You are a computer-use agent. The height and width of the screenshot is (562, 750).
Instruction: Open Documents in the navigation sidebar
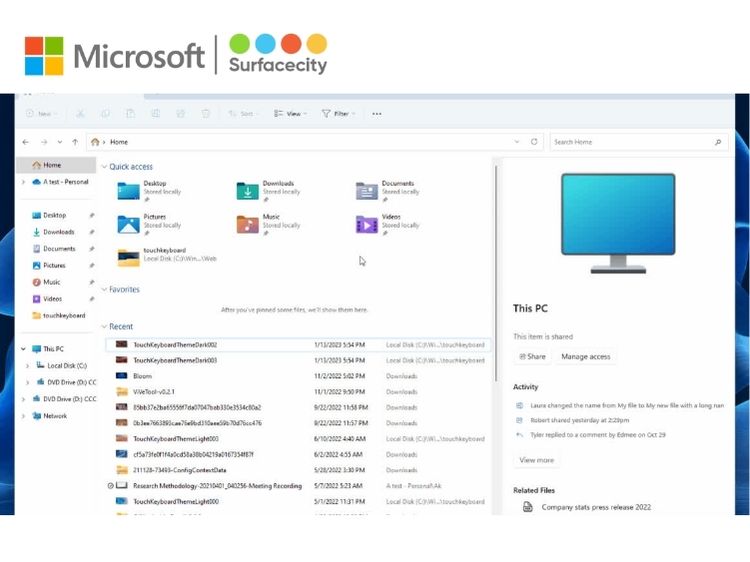tap(58, 249)
